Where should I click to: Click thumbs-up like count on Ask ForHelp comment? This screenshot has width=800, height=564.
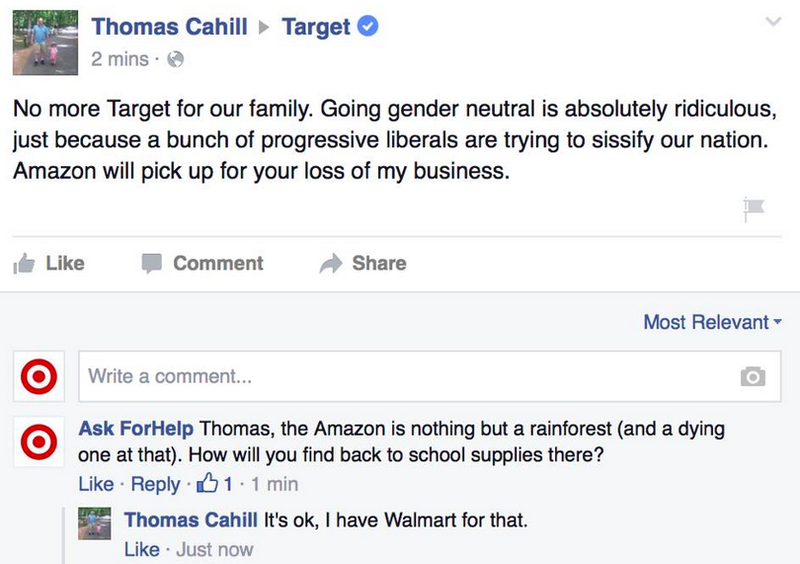tap(214, 483)
